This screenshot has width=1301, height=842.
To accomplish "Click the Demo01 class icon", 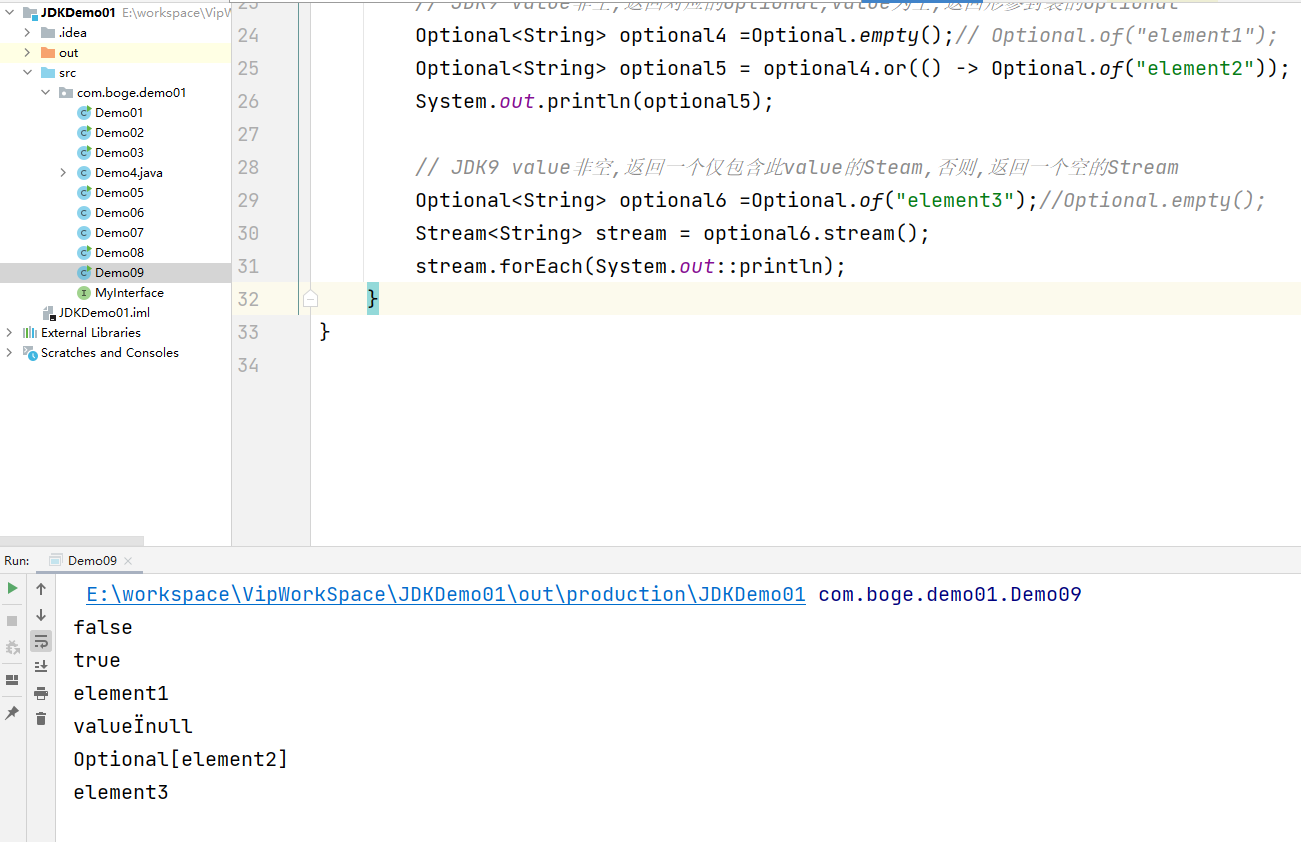I will 84,112.
